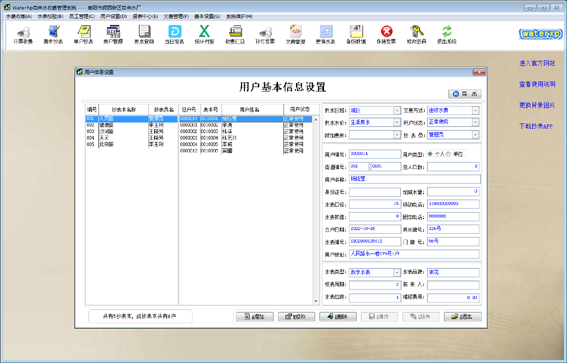Click the 删除 delete button
567x363 pixels.
click(x=338, y=317)
